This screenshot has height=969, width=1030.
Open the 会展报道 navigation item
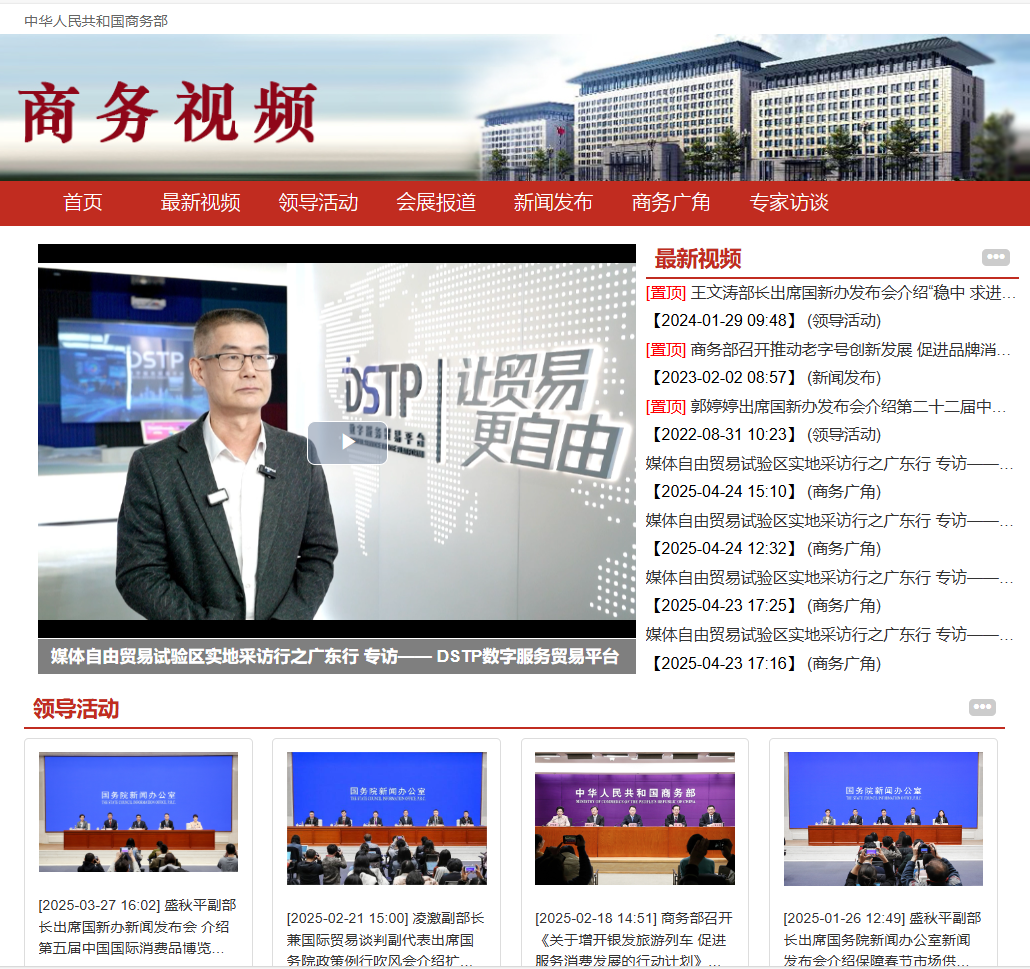point(436,202)
